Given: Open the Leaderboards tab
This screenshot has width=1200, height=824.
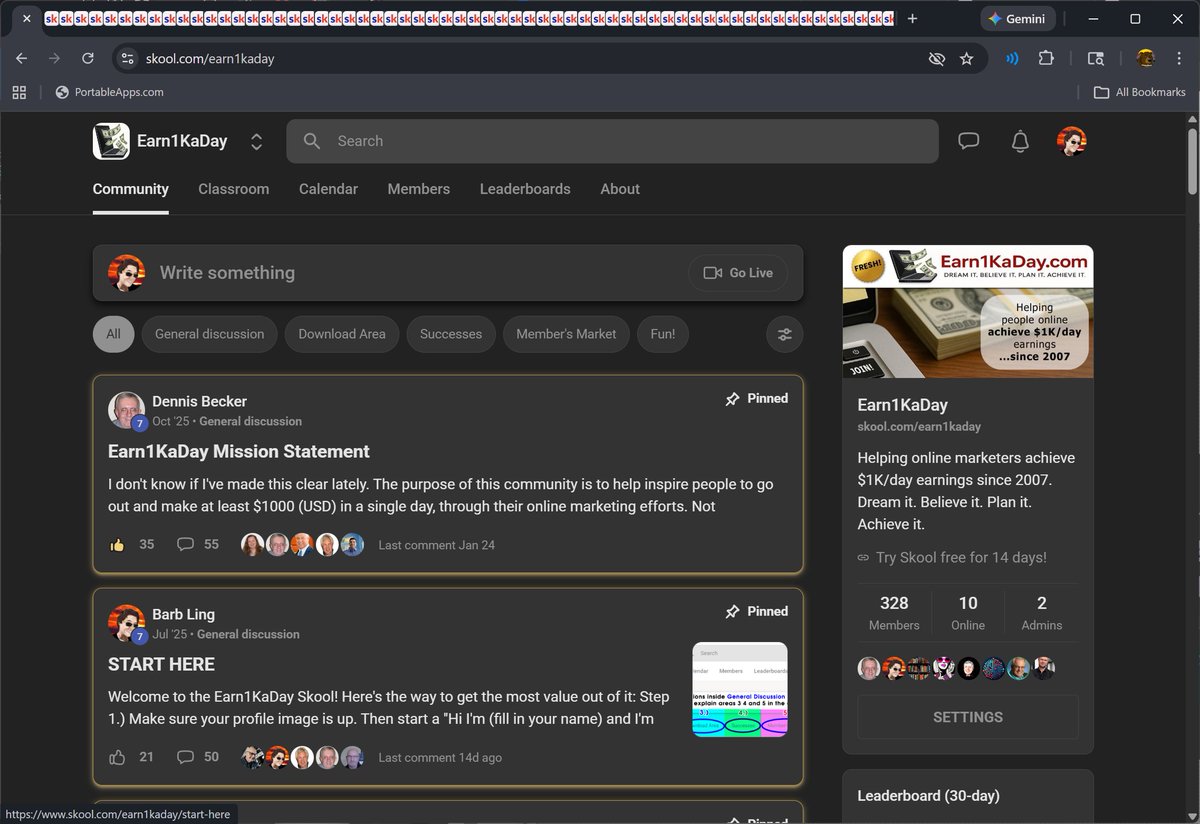Looking at the screenshot, I should point(525,189).
